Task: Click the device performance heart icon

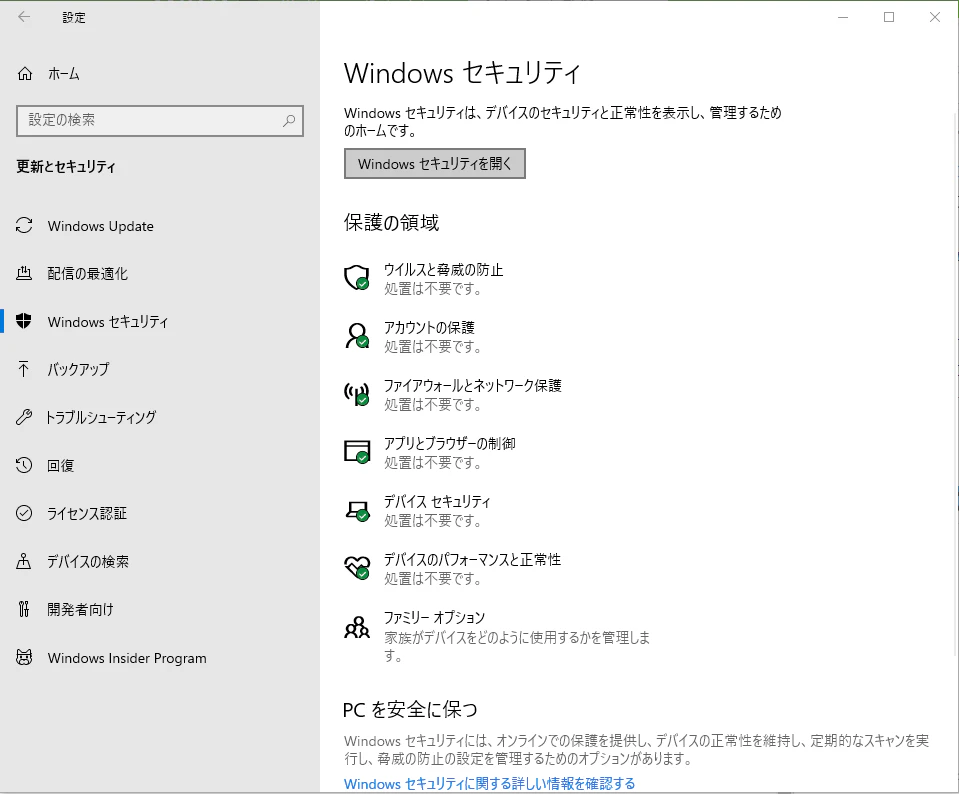Action: point(357,567)
